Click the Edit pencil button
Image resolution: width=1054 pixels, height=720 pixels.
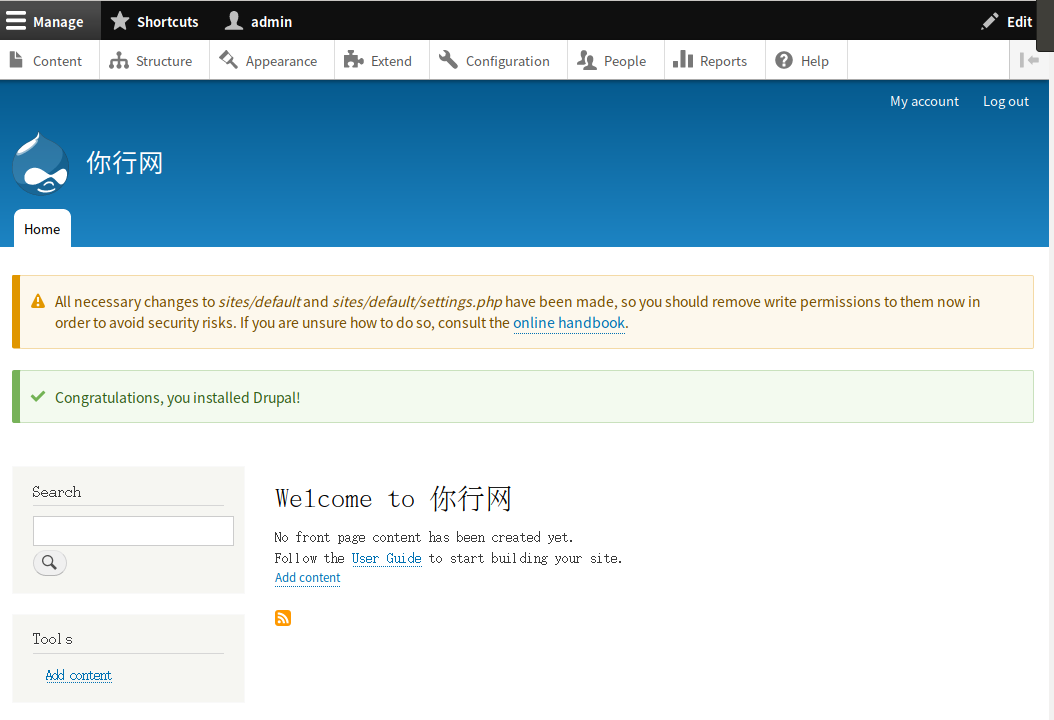coord(1006,22)
